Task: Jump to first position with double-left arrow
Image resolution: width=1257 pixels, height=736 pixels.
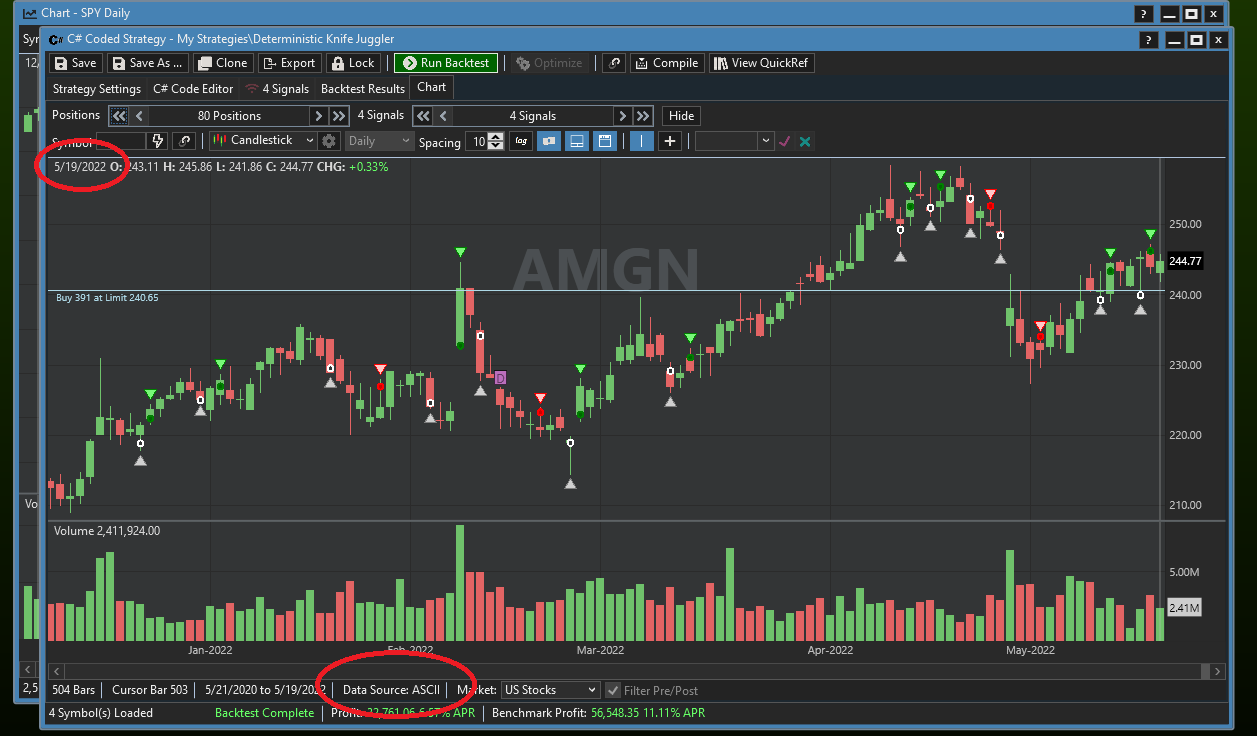Action: point(119,116)
